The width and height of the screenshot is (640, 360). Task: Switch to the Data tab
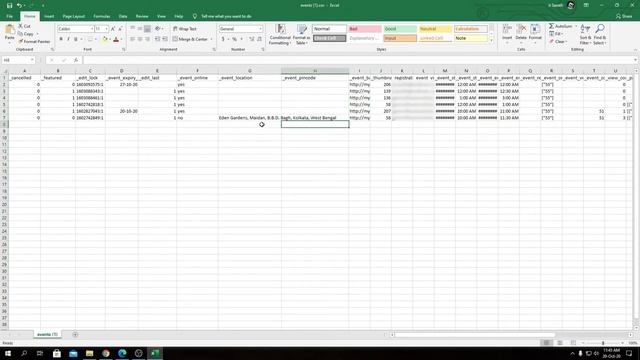click(x=123, y=16)
